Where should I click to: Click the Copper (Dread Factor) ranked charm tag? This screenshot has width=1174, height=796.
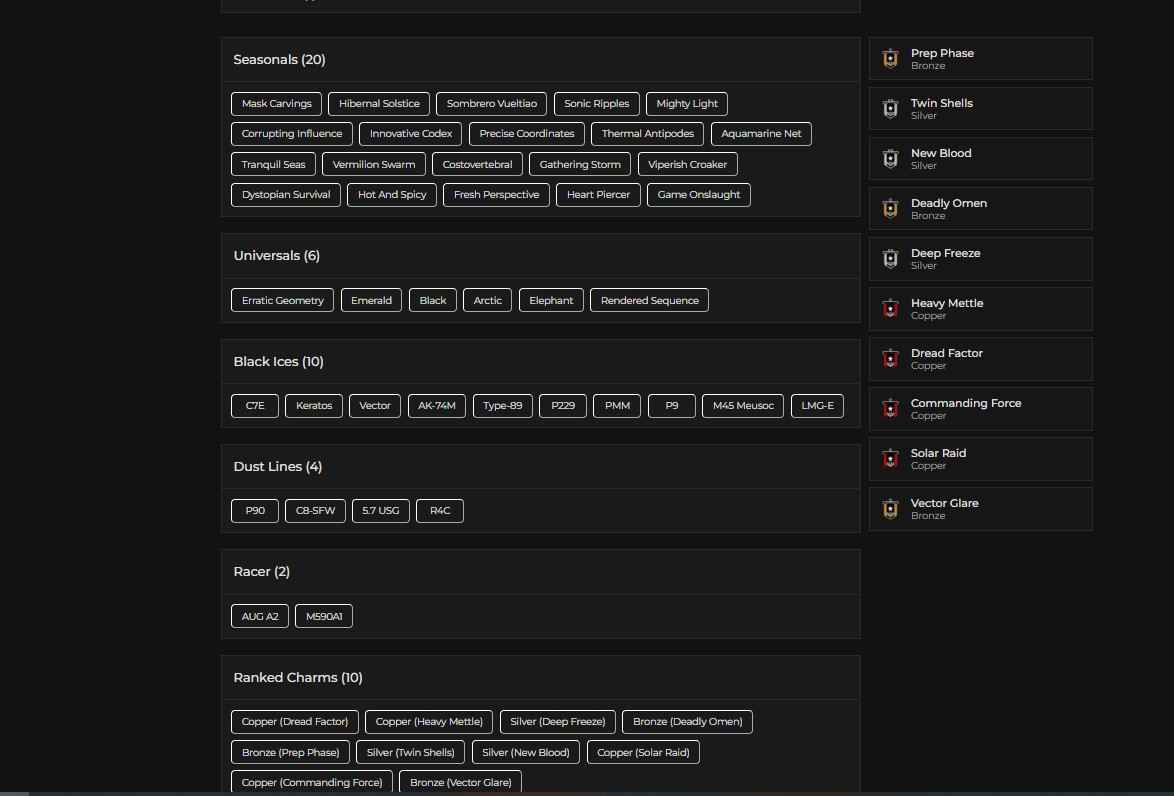tap(295, 722)
